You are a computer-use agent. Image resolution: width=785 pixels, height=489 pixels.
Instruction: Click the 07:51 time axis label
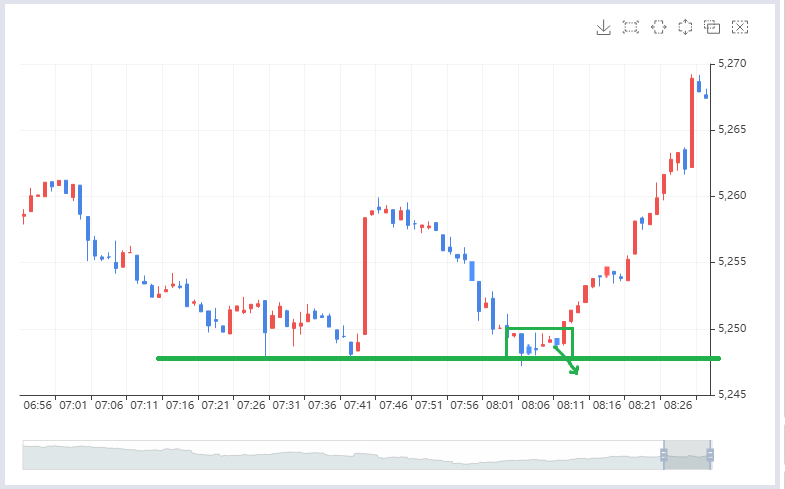(x=429, y=405)
